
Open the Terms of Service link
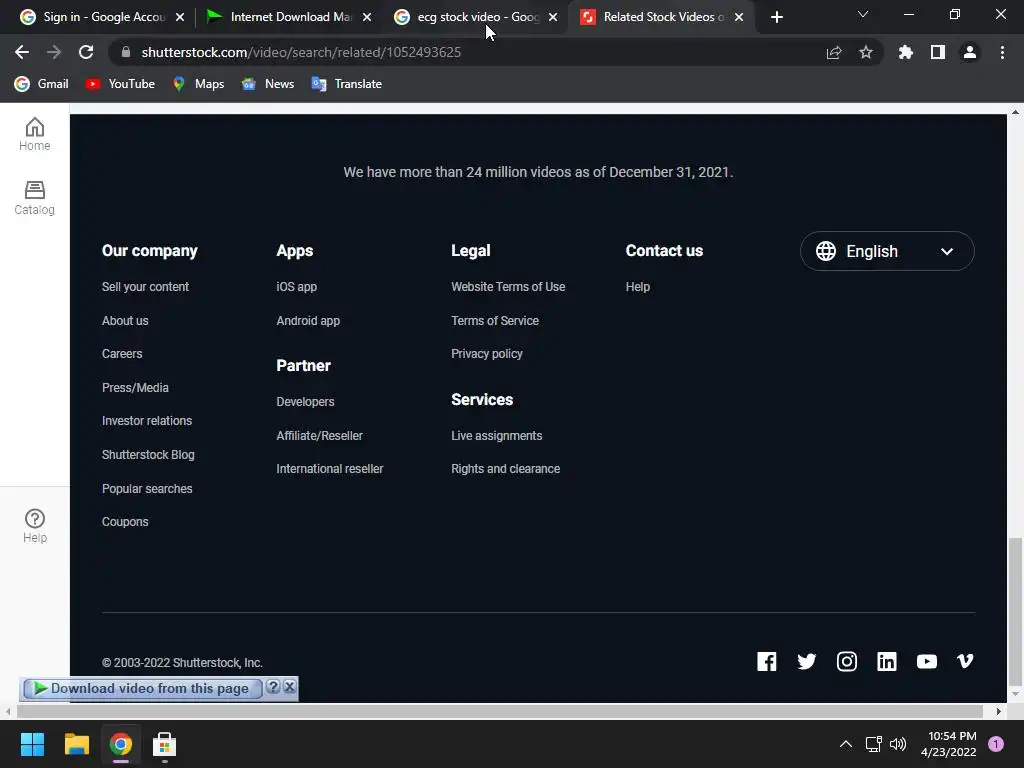coord(495,321)
